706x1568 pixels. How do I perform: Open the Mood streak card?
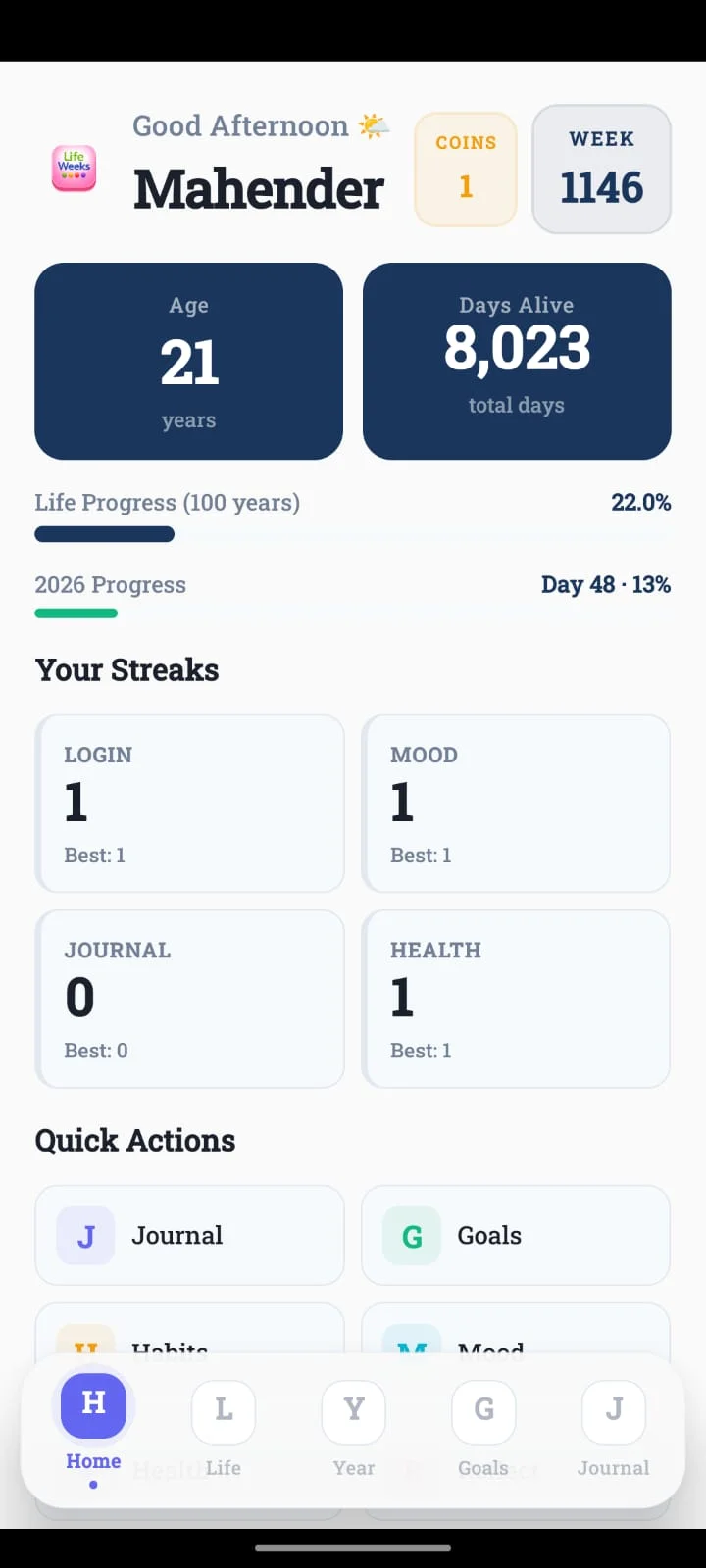(516, 804)
